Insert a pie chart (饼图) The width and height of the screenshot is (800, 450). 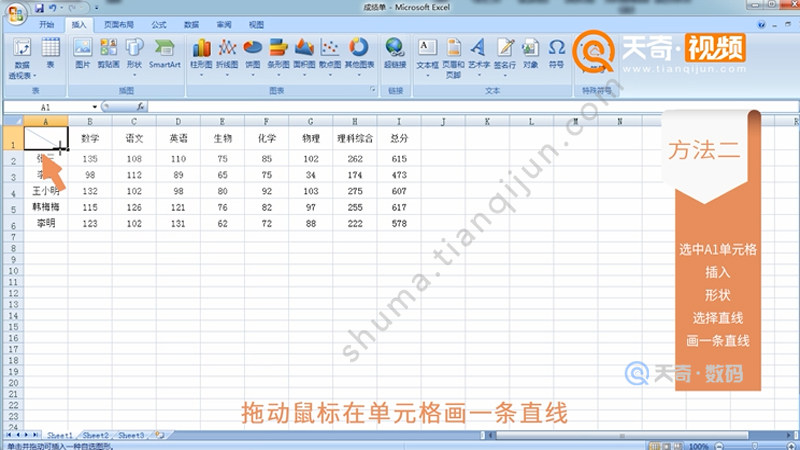tap(253, 57)
